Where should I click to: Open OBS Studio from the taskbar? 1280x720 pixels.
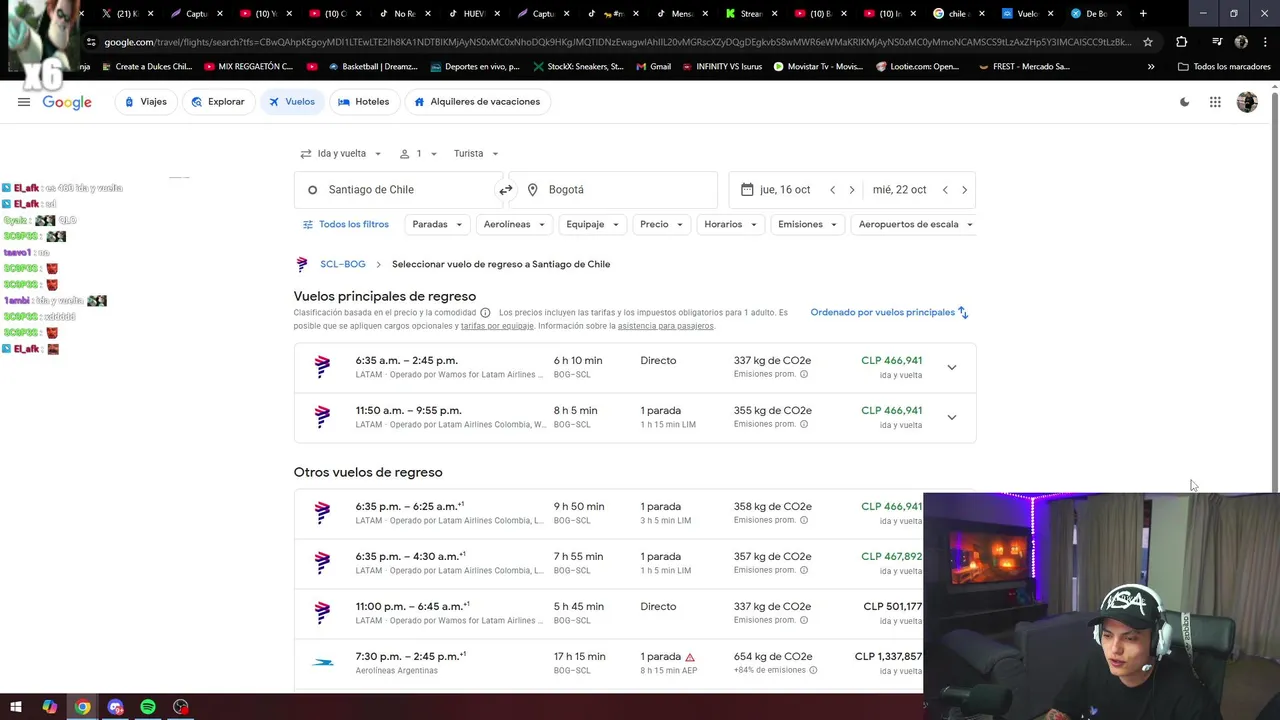coord(181,707)
